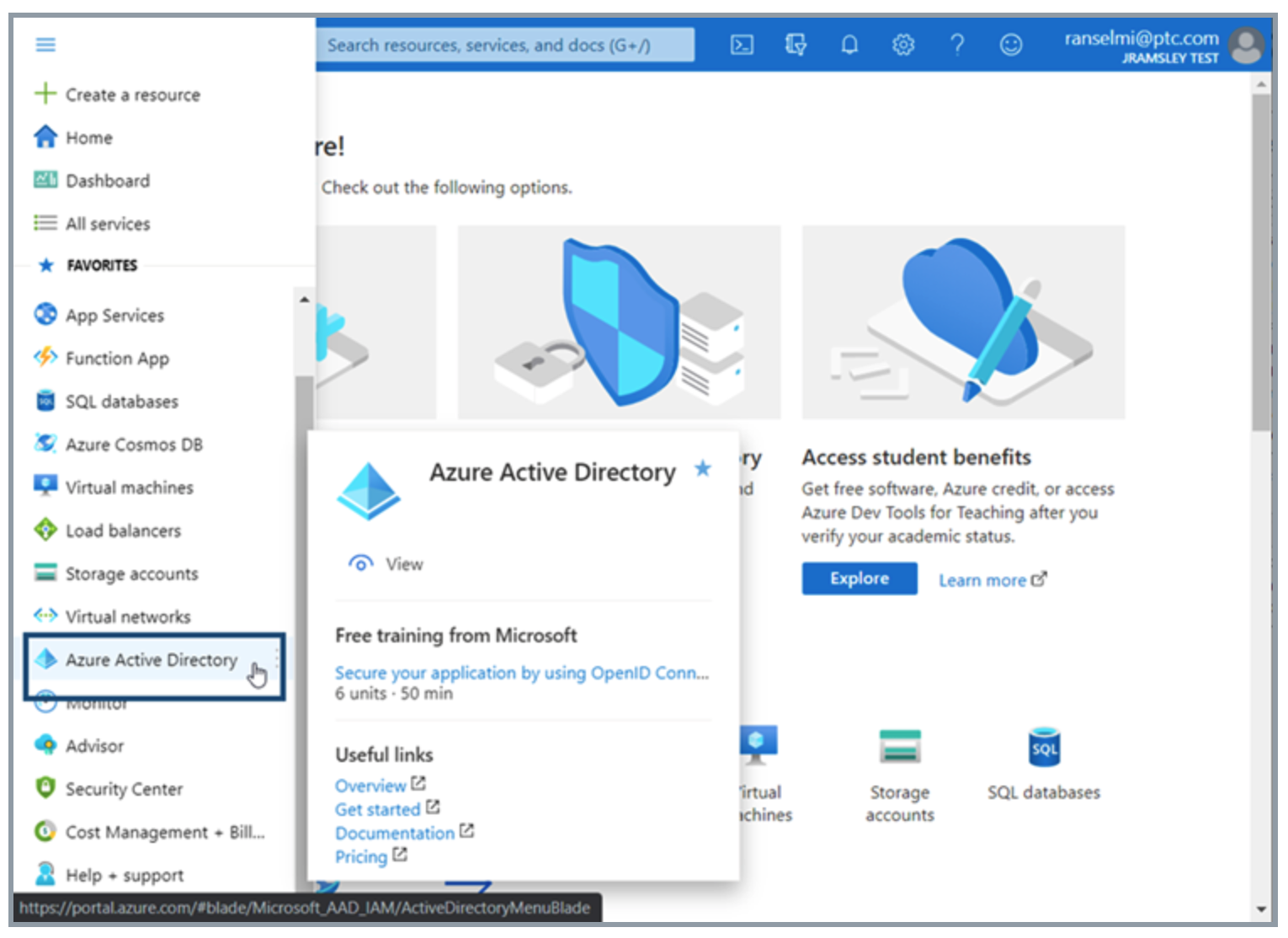Screen dimensions: 1288x938
Task: Click the Storage accounts sidebar icon
Action: pyautogui.click(x=45, y=573)
